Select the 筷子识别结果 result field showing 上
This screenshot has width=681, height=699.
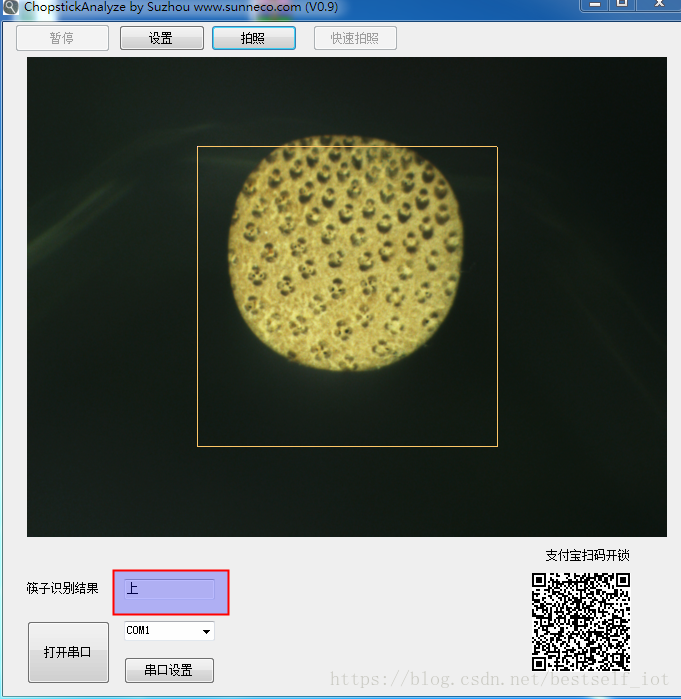169,589
